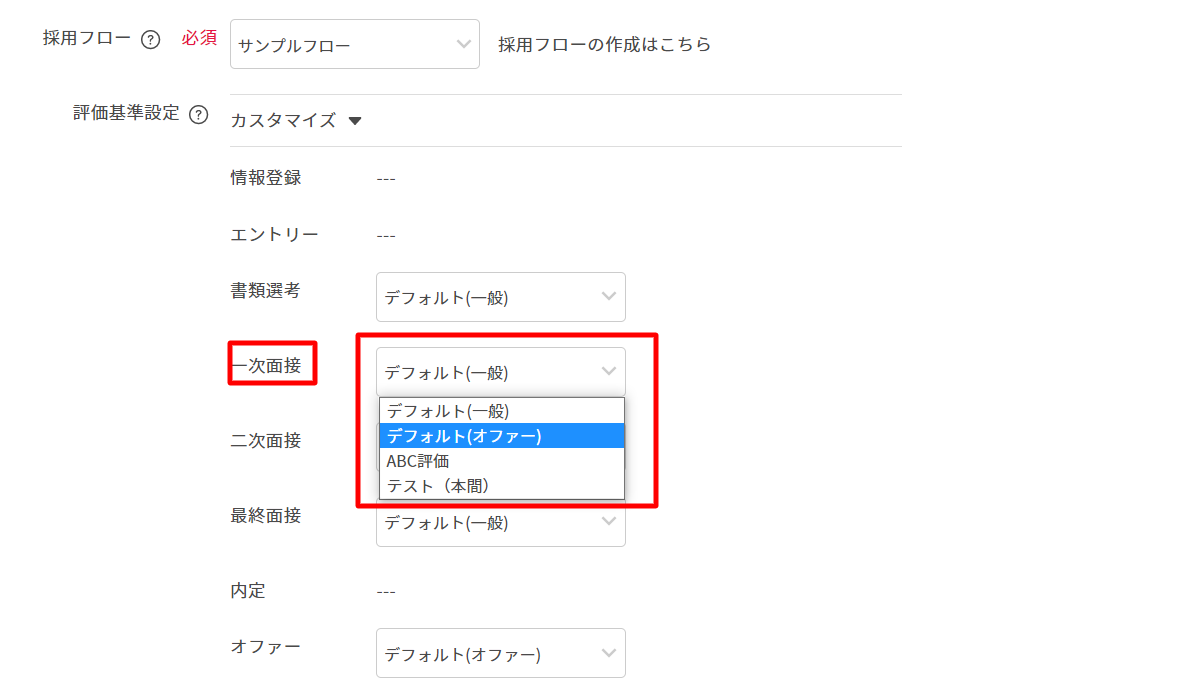
Task: Click help icon next to 採用フロー
Action: (150, 40)
